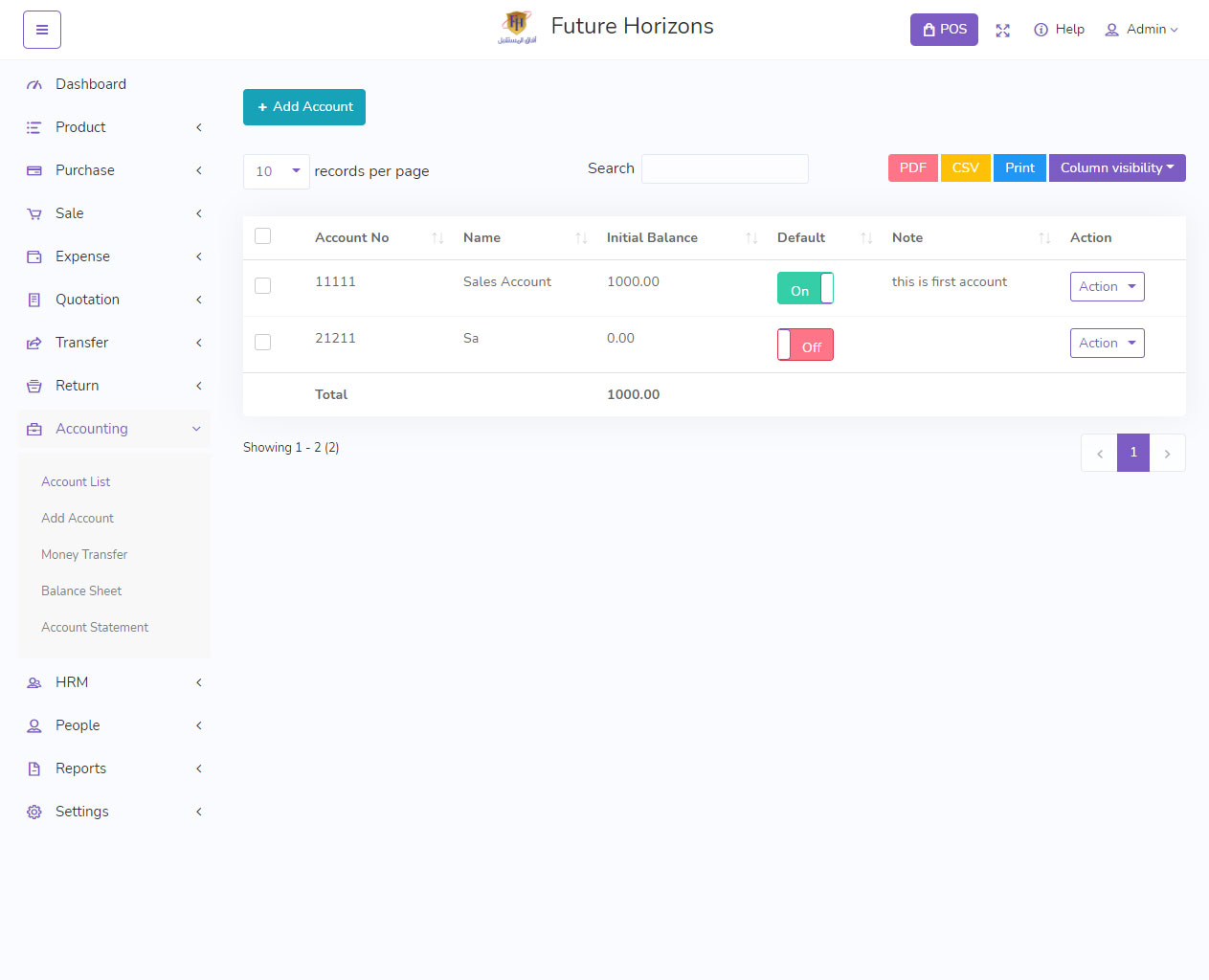Click the Dashboard speedometer icon
Image resolution: width=1209 pixels, height=980 pixels.
(34, 85)
